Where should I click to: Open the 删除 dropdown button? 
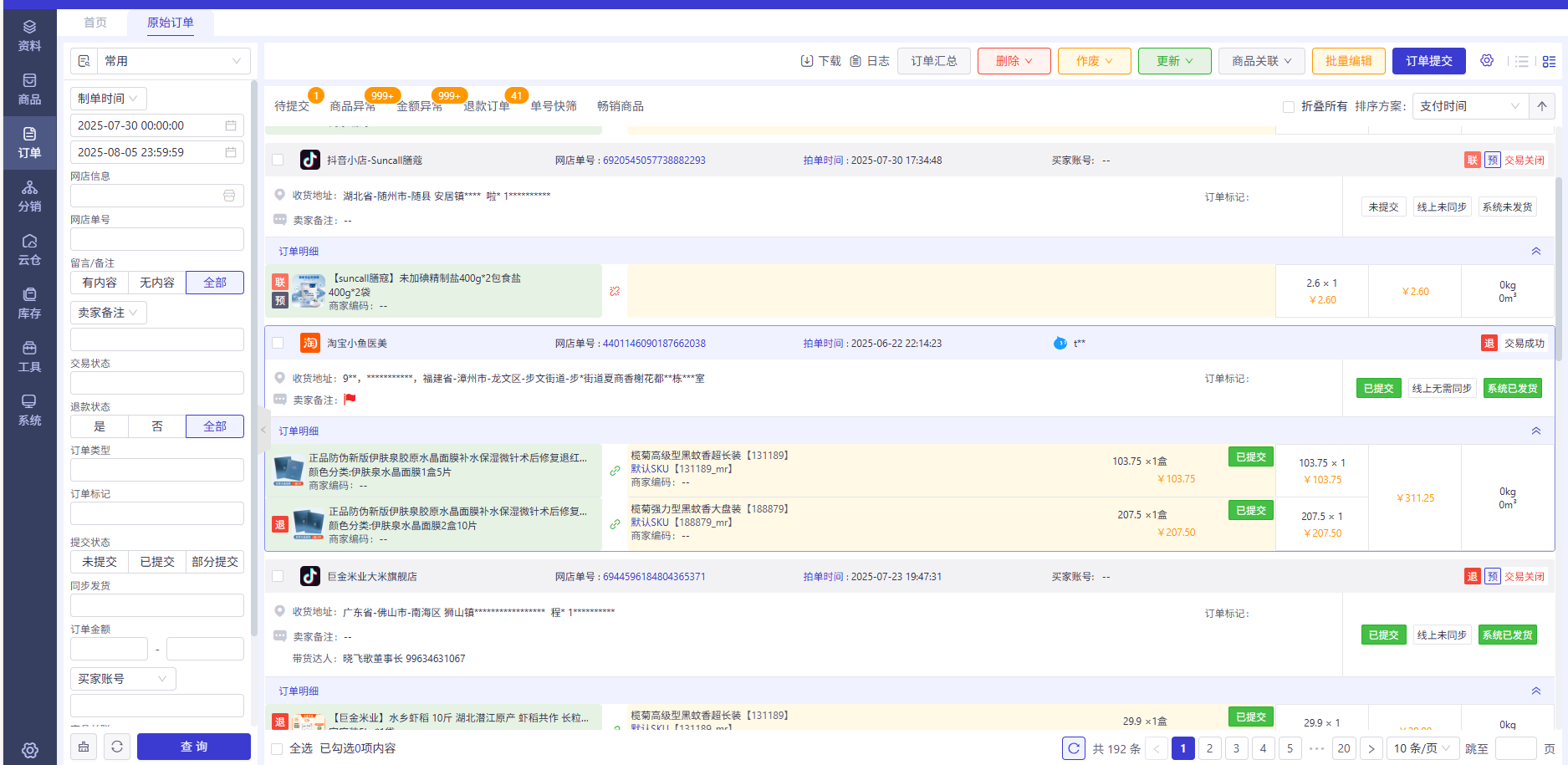click(1014, 61)
